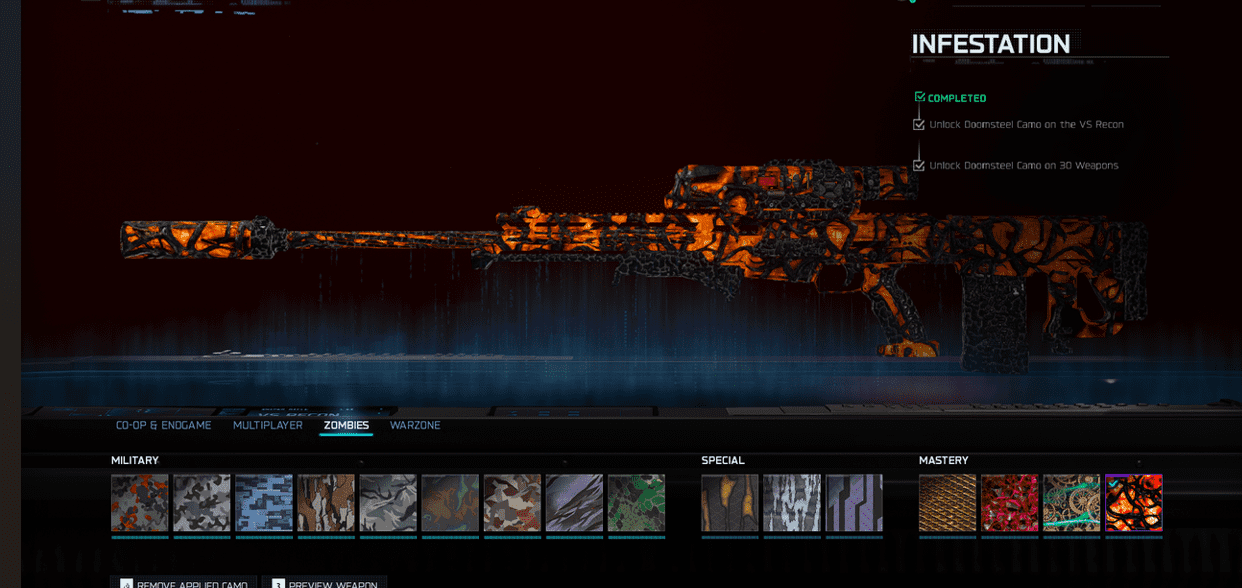Click checkbox for Doomsteel on 30 Weapons
The image size is (1242, 588).
(x=919, y=166)
